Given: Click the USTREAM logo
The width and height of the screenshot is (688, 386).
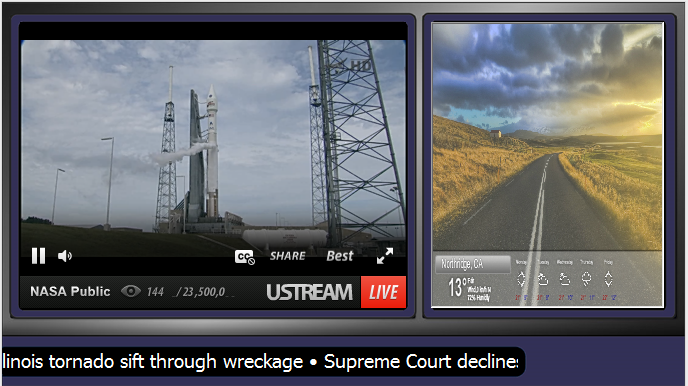Looking at the screenshot, I should (309, 292).
